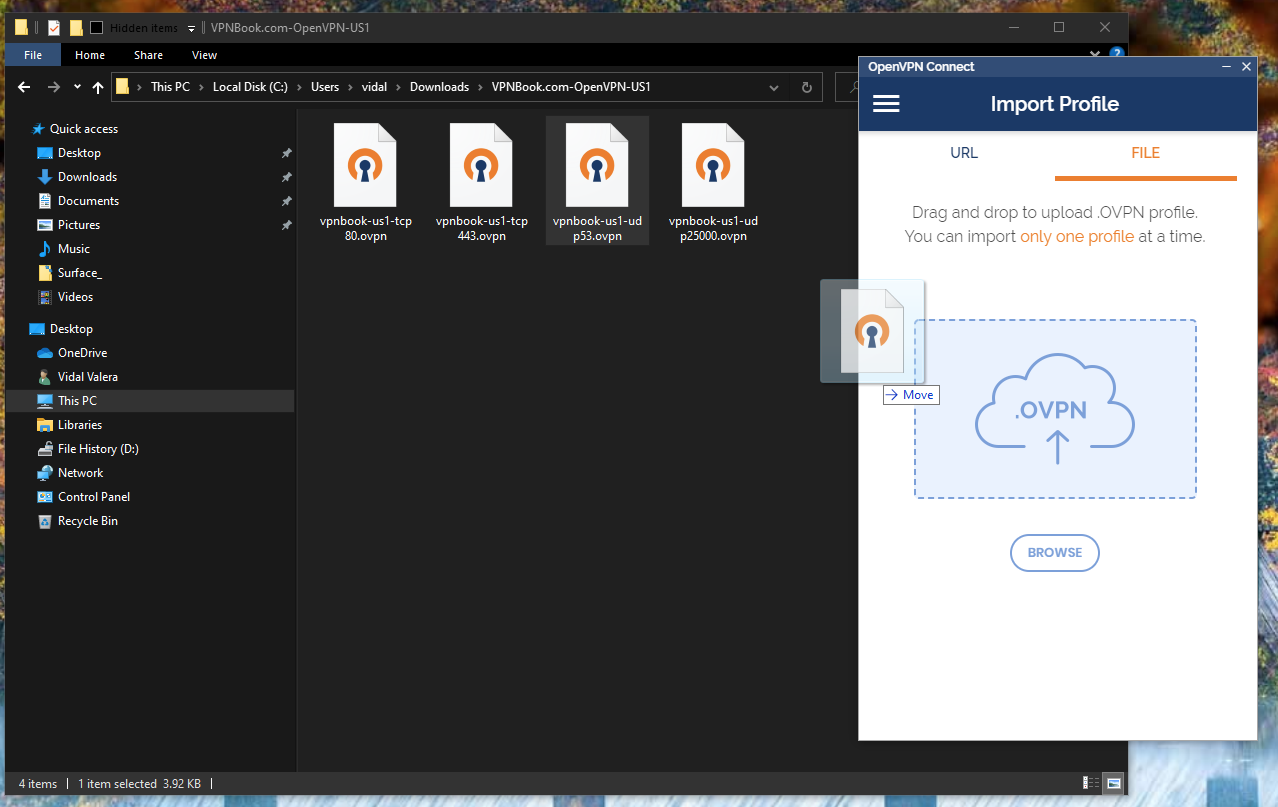The width and height of the screenshot is (1278, 807).
Task: Click the Music folder icon in sidebar
Action: click(x=44, y=249)
